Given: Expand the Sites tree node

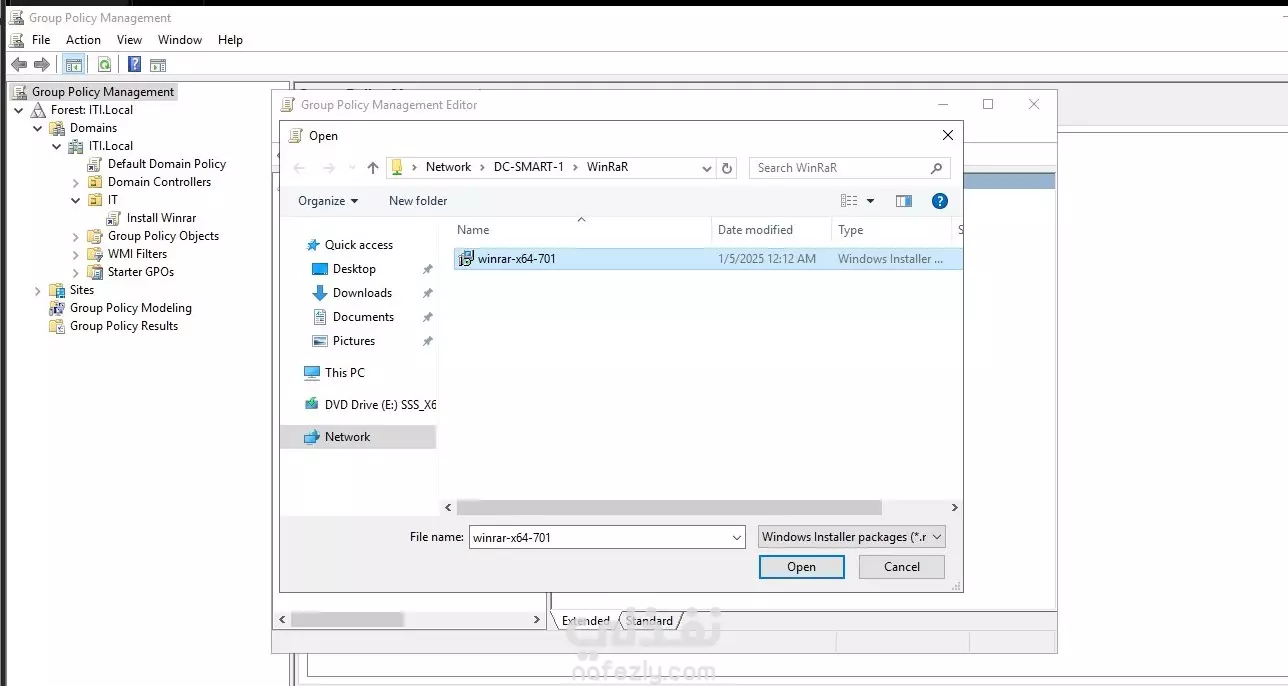Looking at the screenshot, I should 38,290.
